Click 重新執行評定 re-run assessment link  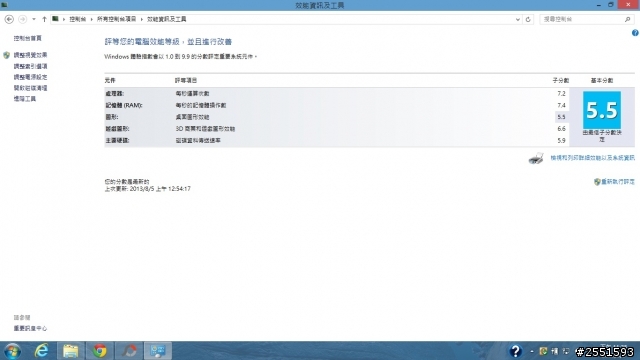618,182
